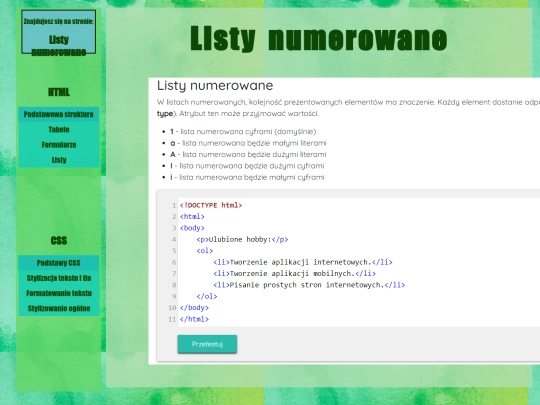Click the DOCTYPE html code line
Image resolution: width=540 pixels, height=405 pixels.
[x=211, y=205]
